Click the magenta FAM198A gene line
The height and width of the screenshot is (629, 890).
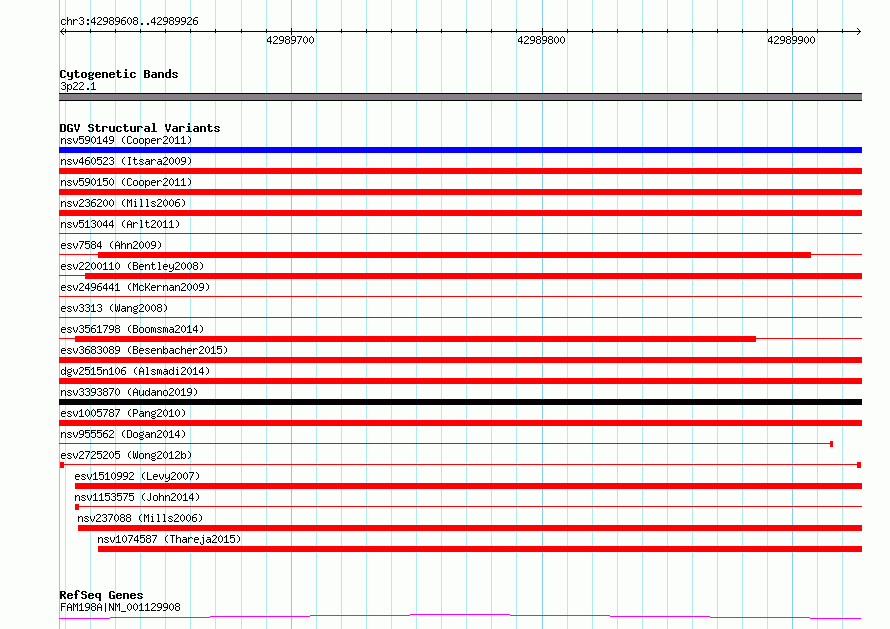click(460, 617)
